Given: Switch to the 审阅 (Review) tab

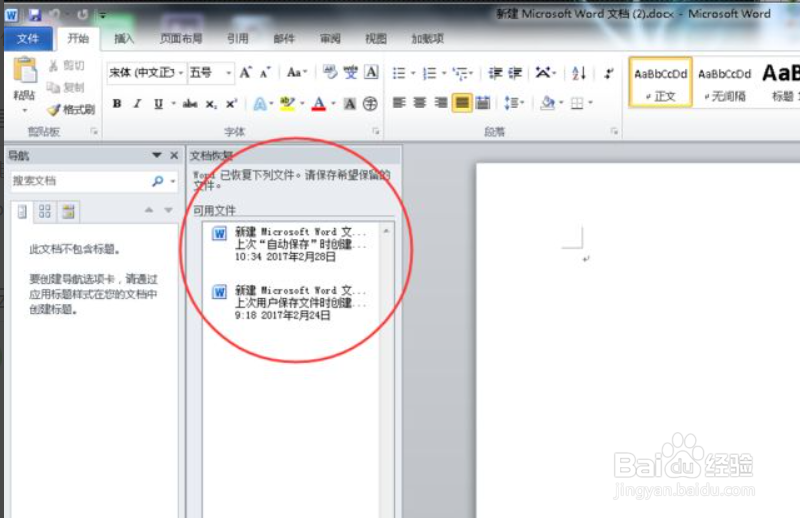Looking at the screenshot, I should point(330,39).
